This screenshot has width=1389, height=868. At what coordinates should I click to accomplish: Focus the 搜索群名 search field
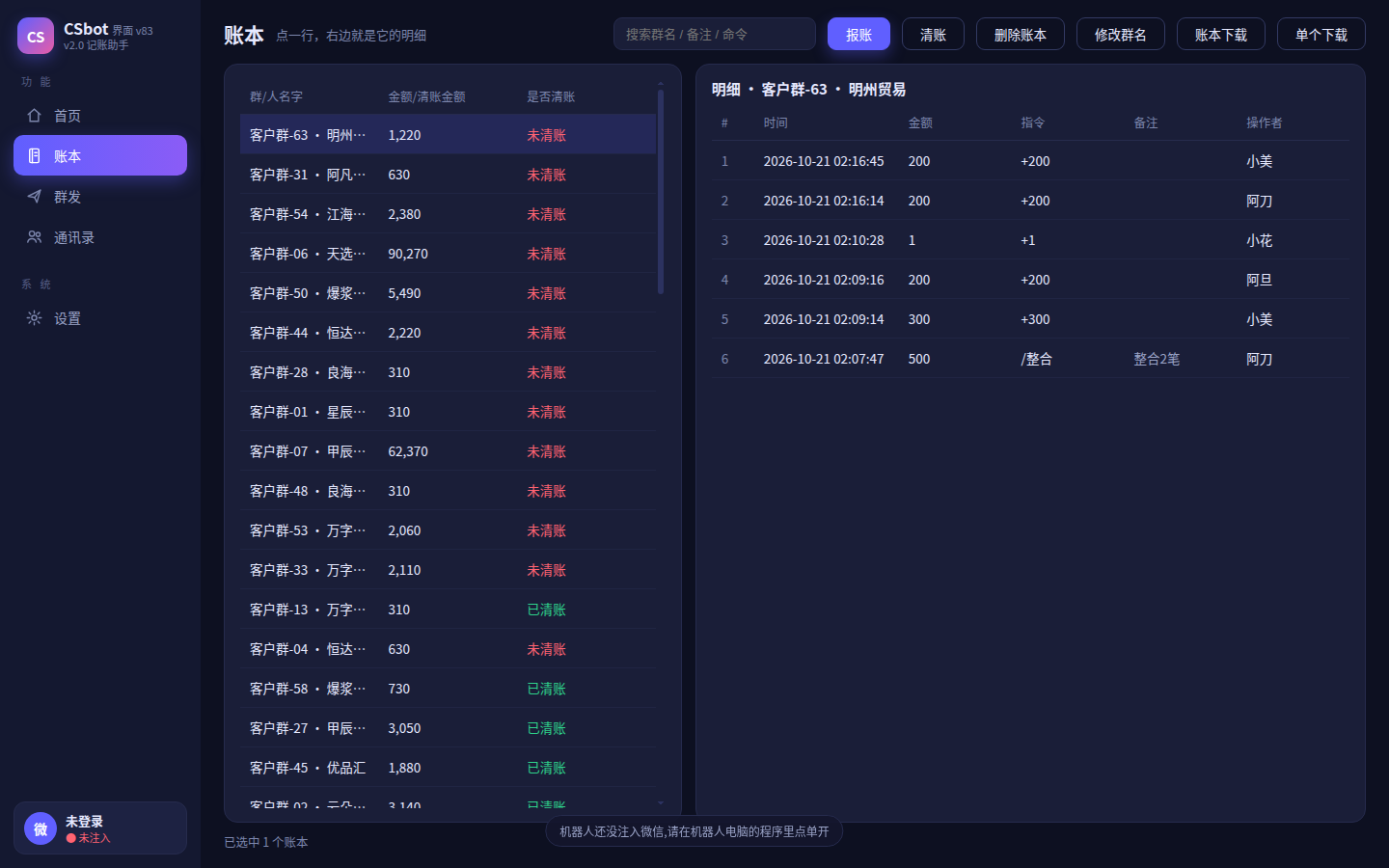pos(714,35)
